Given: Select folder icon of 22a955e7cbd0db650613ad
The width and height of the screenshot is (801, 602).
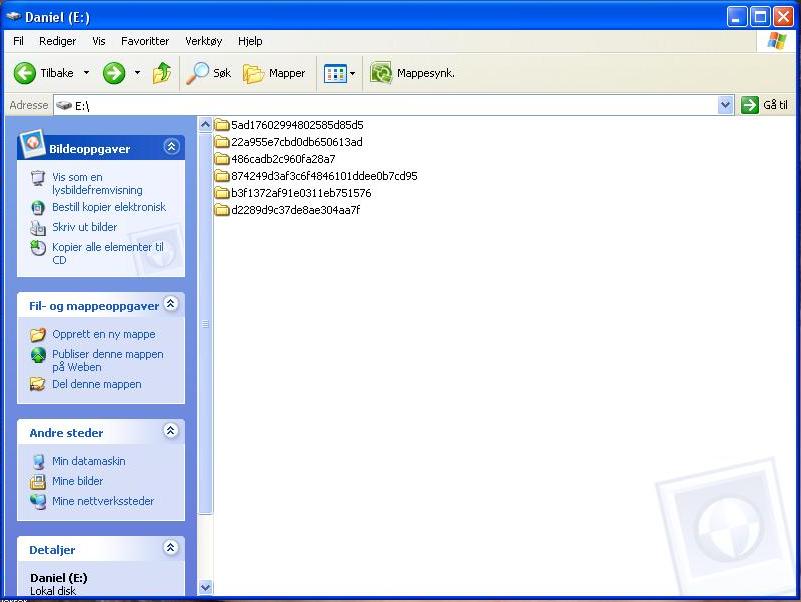Looking at the screenshot, I should (222, 142).
